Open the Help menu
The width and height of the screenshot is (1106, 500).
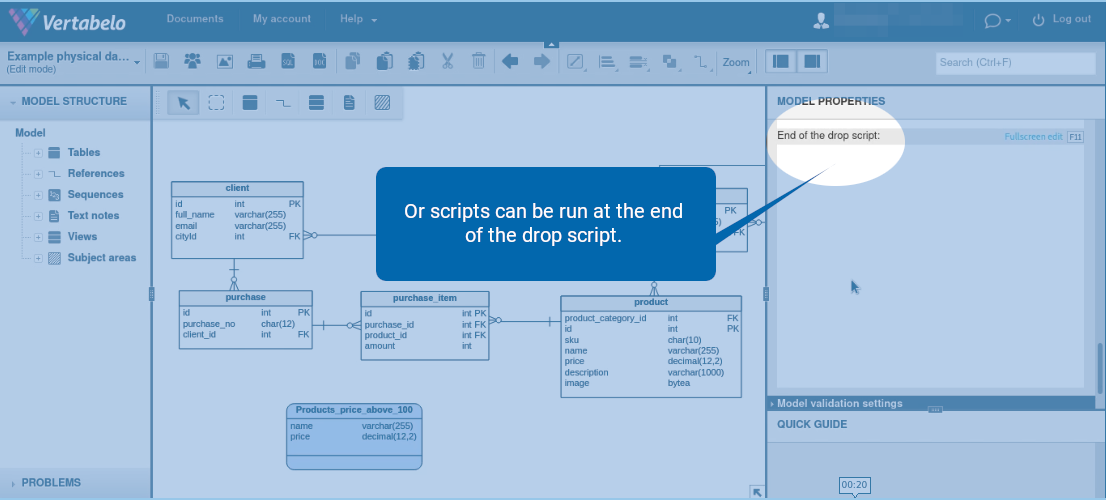358,19
